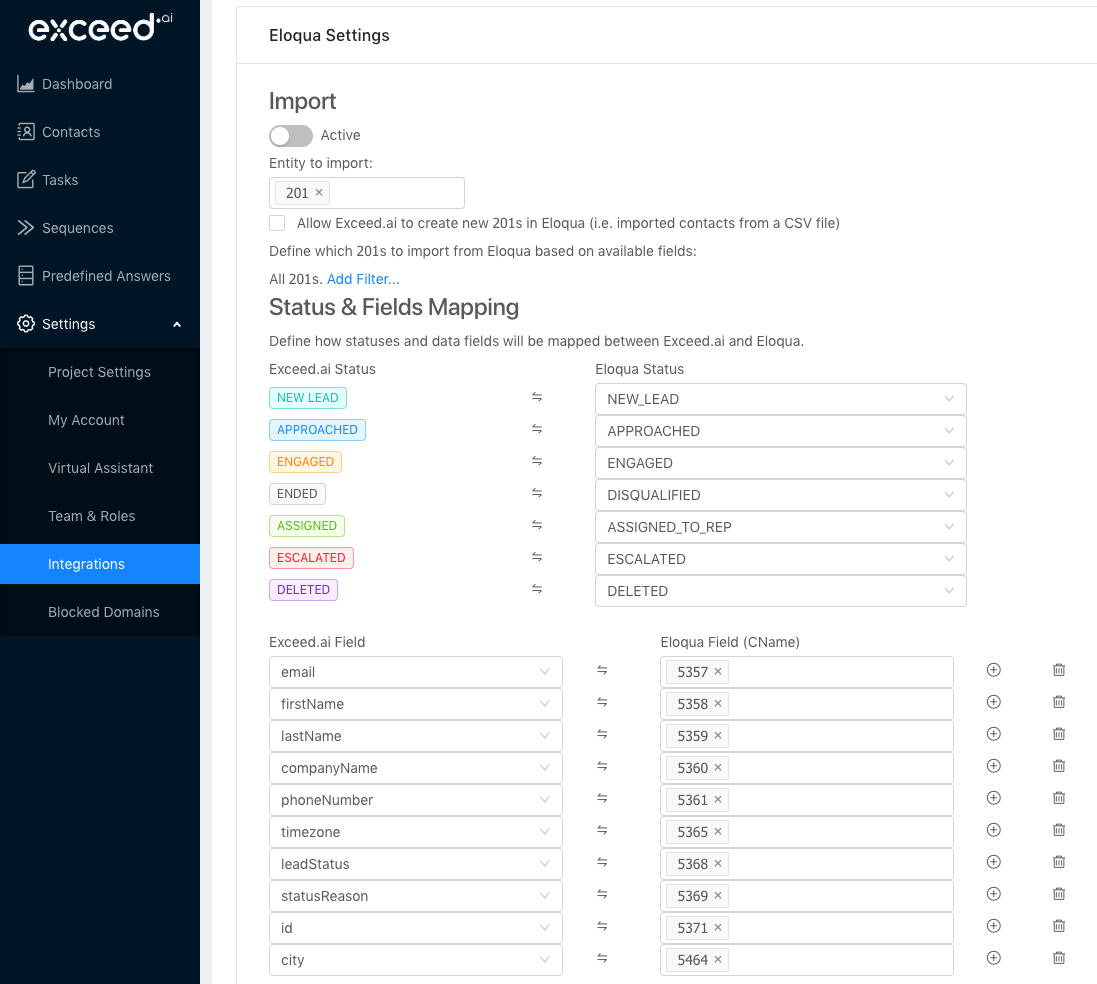Collapse the Settings section in the sidebar
The image size is (1097, 984).
(176, 324)
